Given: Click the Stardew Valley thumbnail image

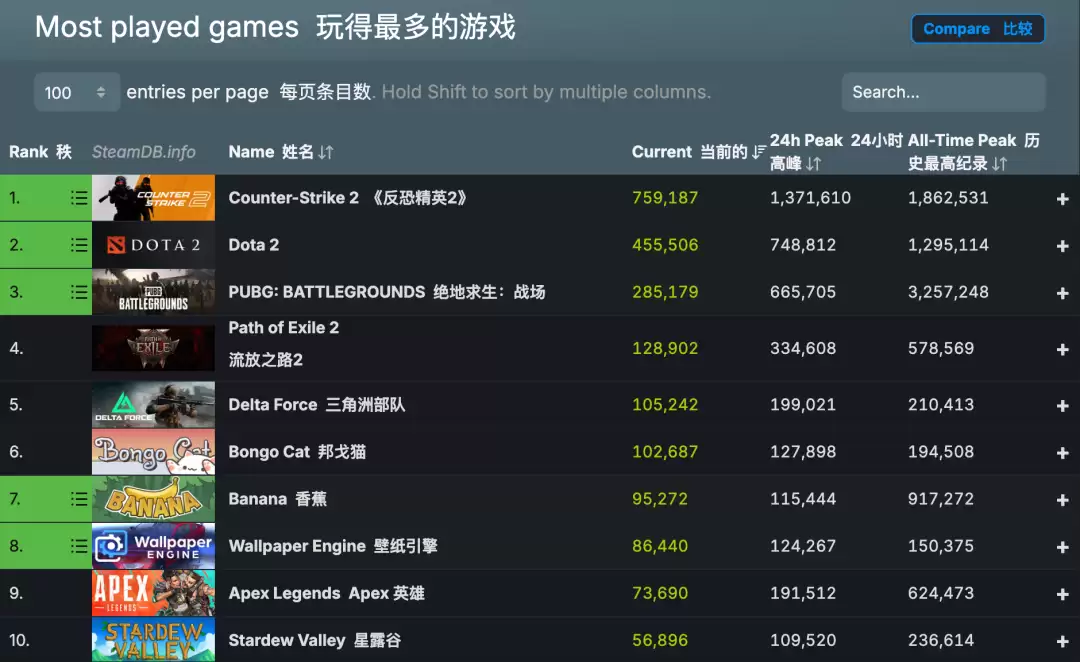Looking at the screenshot, I should tap(153, 640).
